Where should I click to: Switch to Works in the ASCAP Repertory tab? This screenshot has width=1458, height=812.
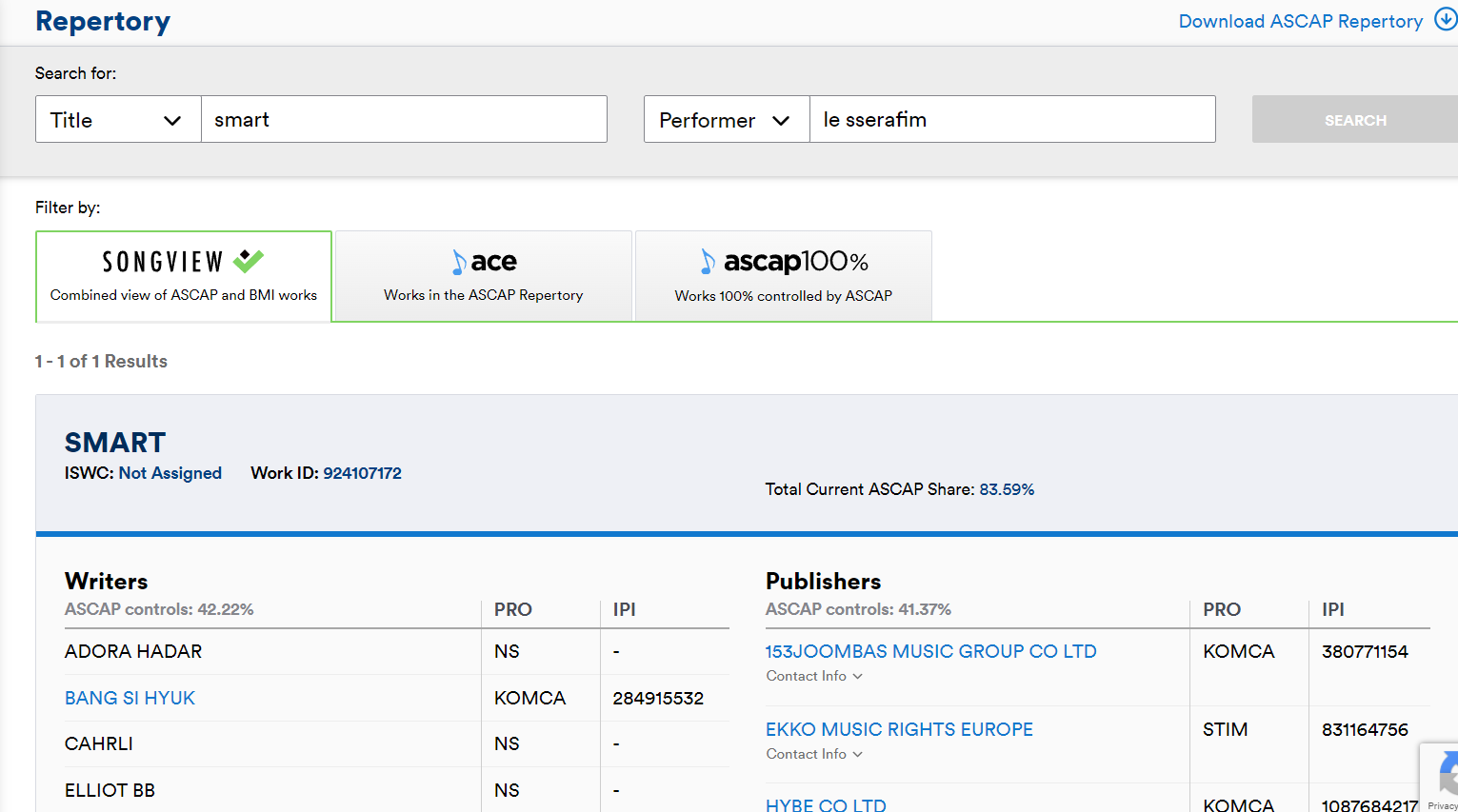tap(484, 277)
